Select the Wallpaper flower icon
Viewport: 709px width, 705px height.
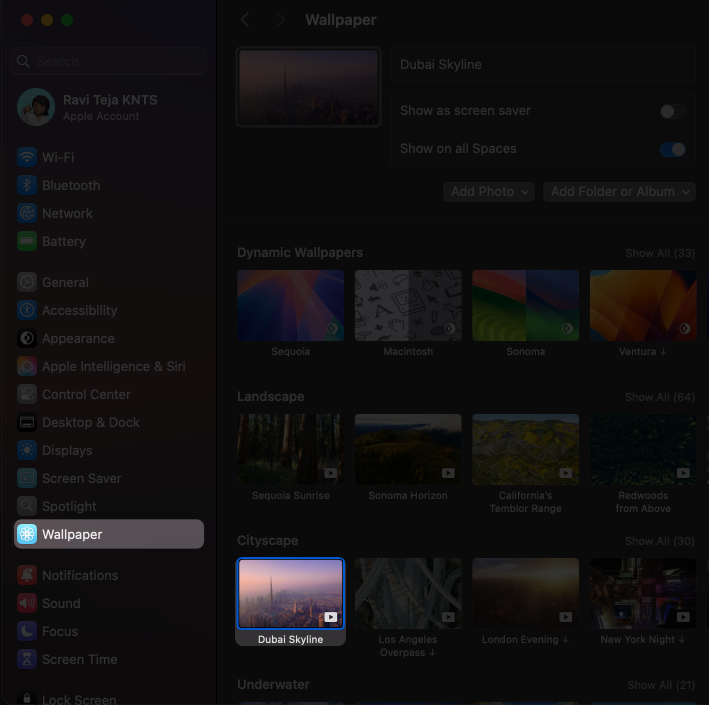point(27,535)
